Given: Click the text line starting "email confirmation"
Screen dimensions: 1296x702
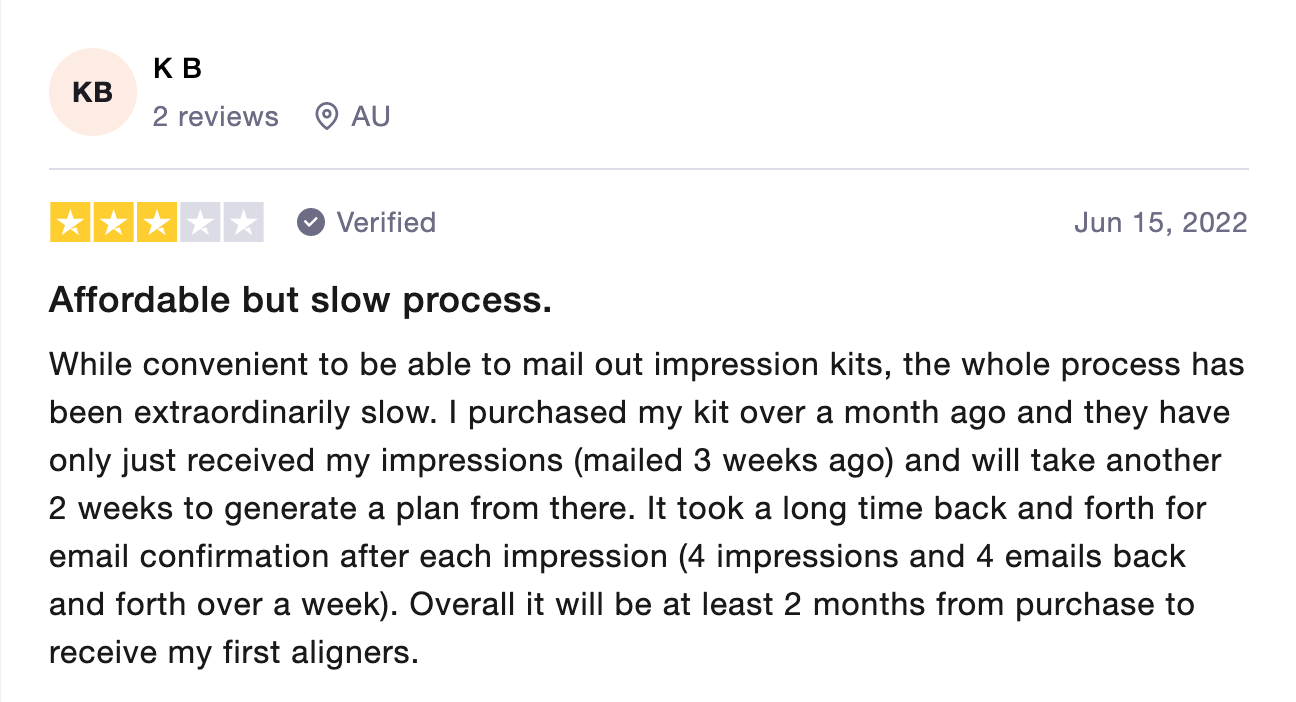Looking at the screenshot, I should (617, 557).
